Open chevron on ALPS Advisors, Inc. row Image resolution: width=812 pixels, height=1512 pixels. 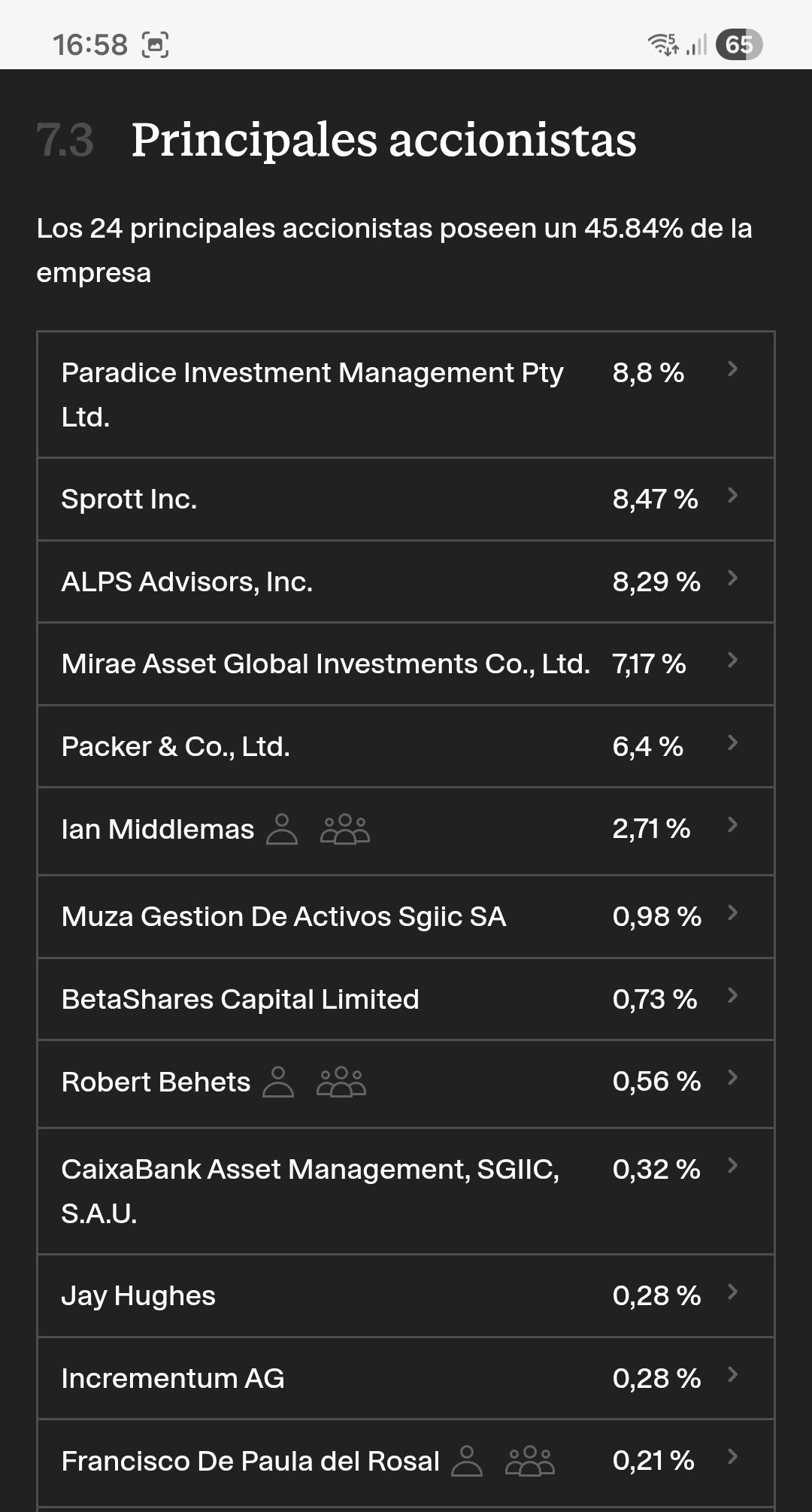(x=732, y=578)
